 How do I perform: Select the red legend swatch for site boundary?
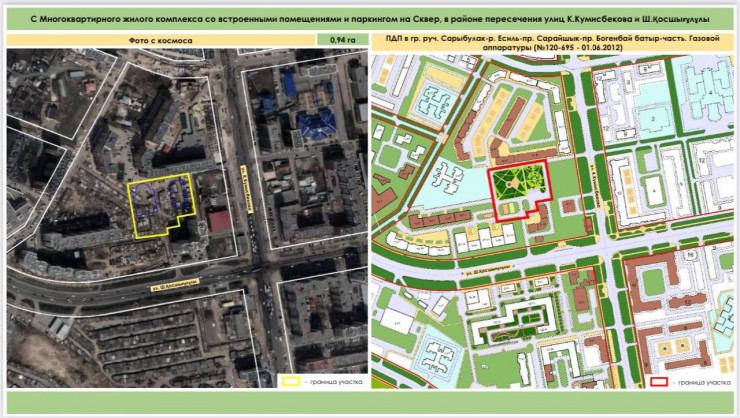click(x=658, y=381)
